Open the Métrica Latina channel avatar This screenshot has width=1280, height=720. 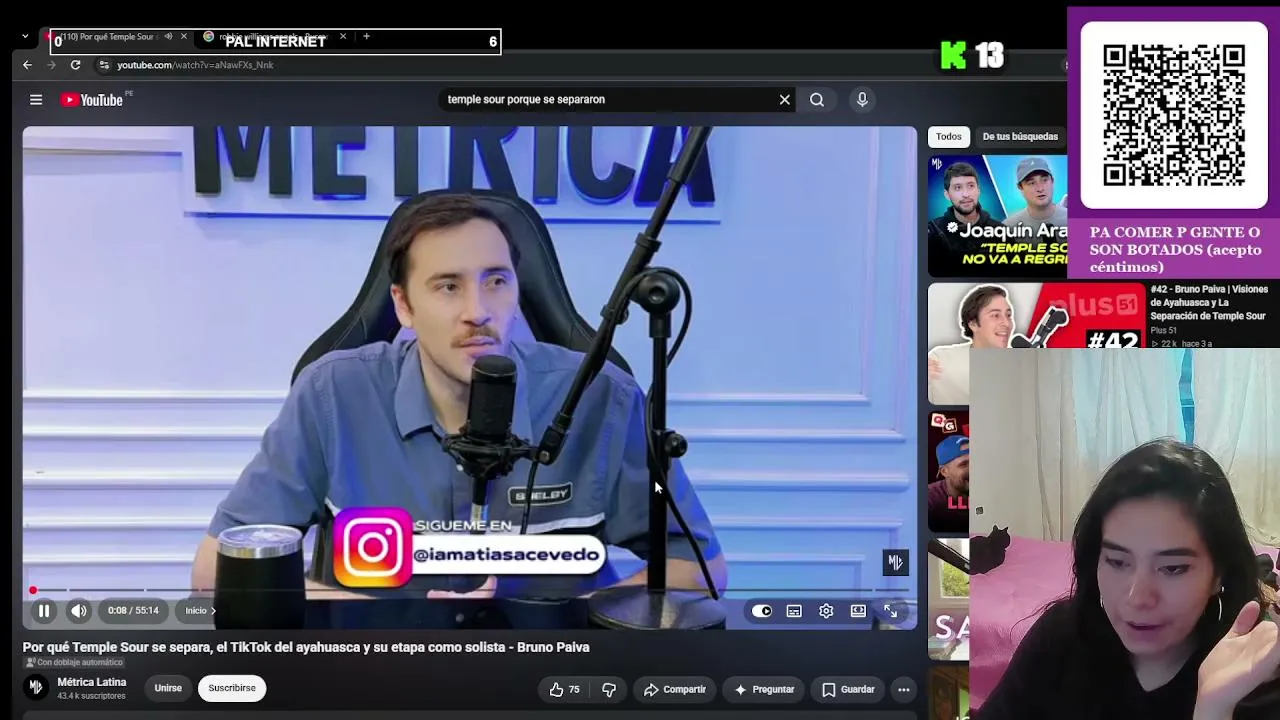click(x=36, y=687)
